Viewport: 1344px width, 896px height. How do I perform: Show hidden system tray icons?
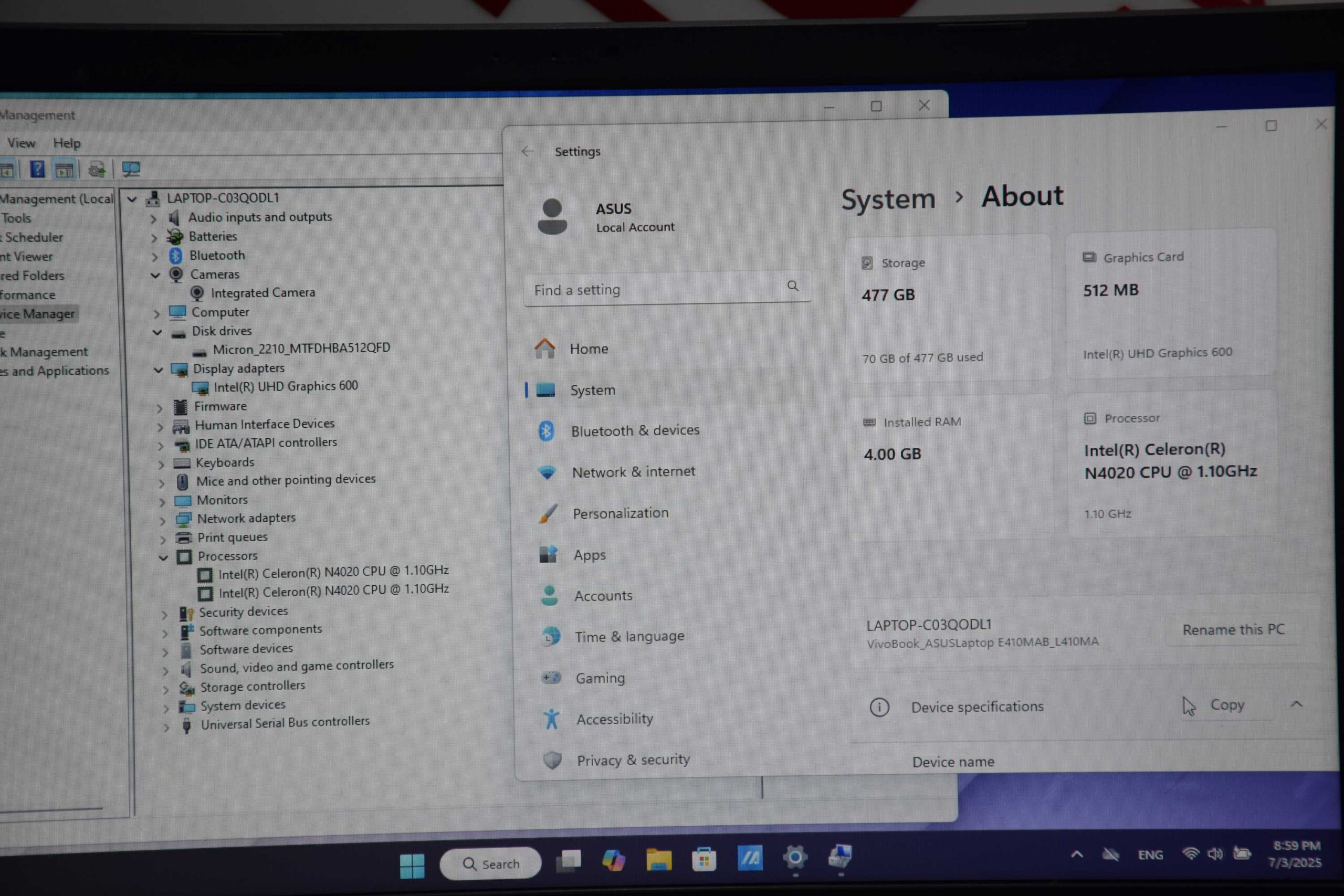point(1077,855)
